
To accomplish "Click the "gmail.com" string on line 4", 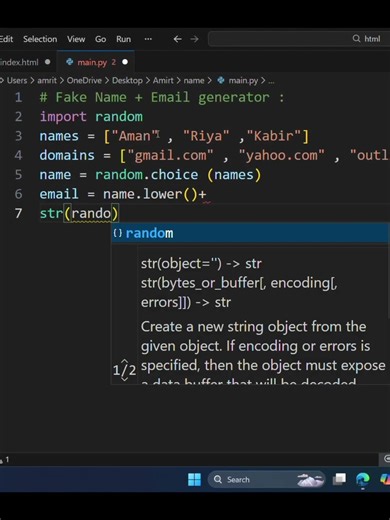I will coord(170,155).
